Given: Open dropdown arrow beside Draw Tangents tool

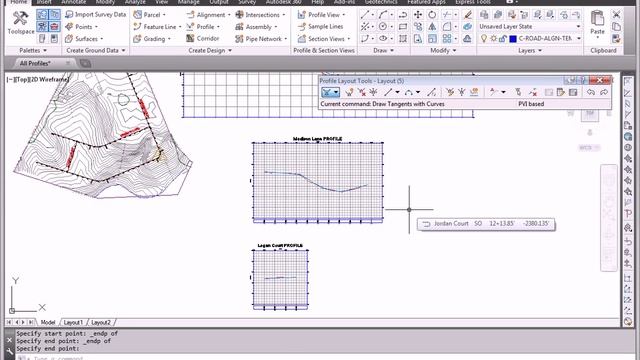Looking at the screenshot, I should coord(336,92).
